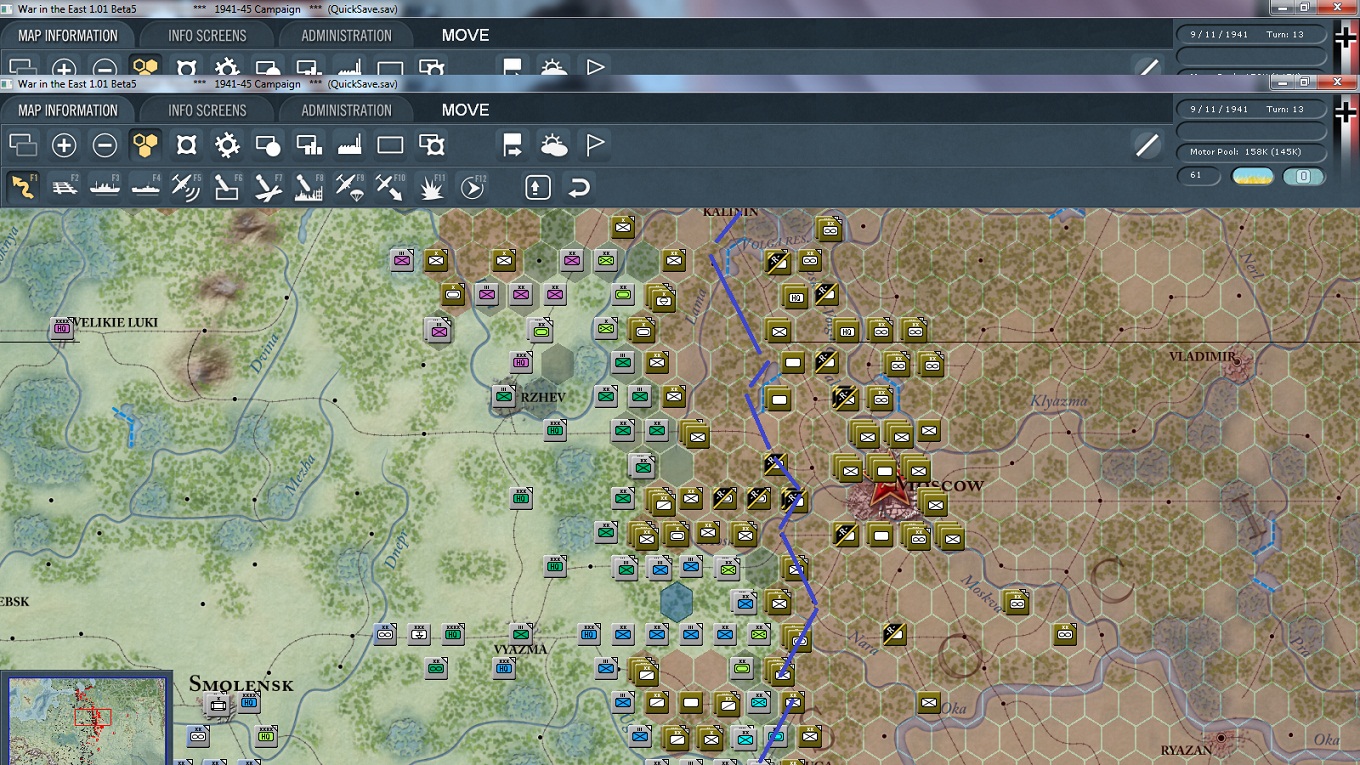The width and height of the screenshot is (1360, 765).
Task: Select the F7 bomb airfield icon
Action: [268, 186]
